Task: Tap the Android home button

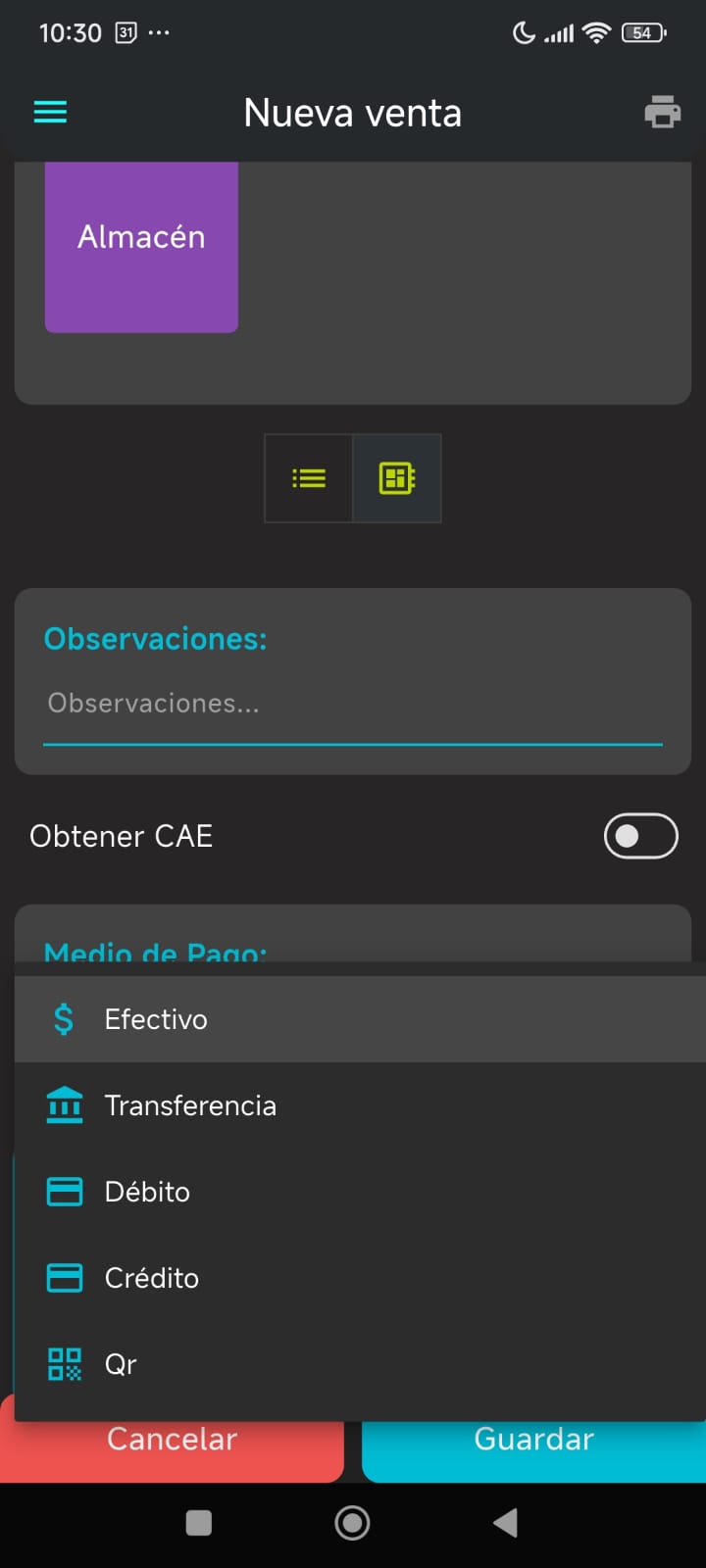Action: pyautogui.click(x=352, y=1523)
